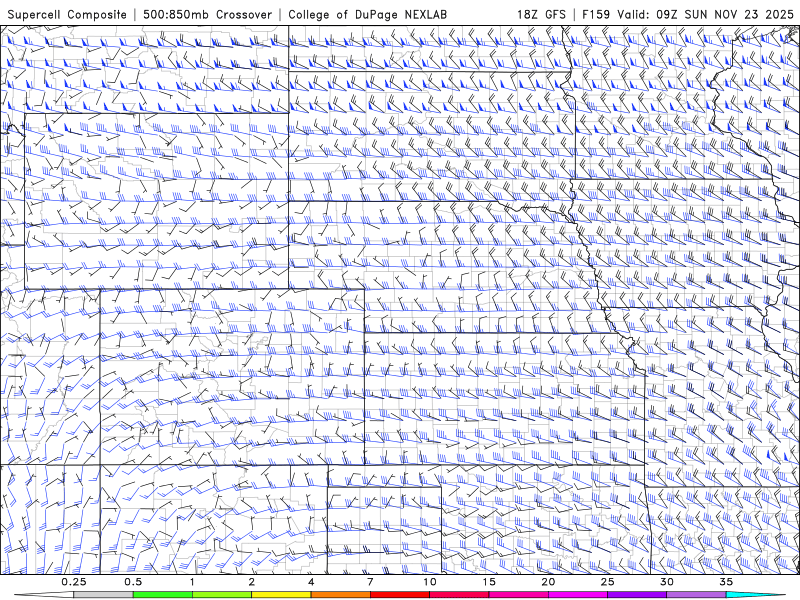Select the magenta color bar segment between 20 and 25
Image resolution: width=800 pixels, height=600 pixels.
[x=578, y=595]
